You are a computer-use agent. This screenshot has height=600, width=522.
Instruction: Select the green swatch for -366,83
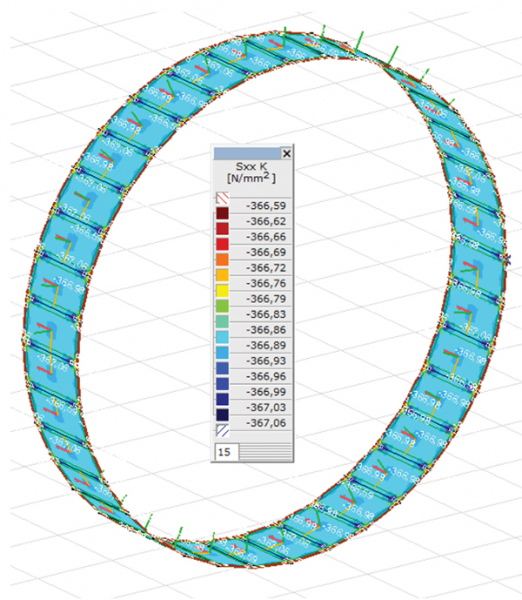pyautogui.click(x=222, y=307)
